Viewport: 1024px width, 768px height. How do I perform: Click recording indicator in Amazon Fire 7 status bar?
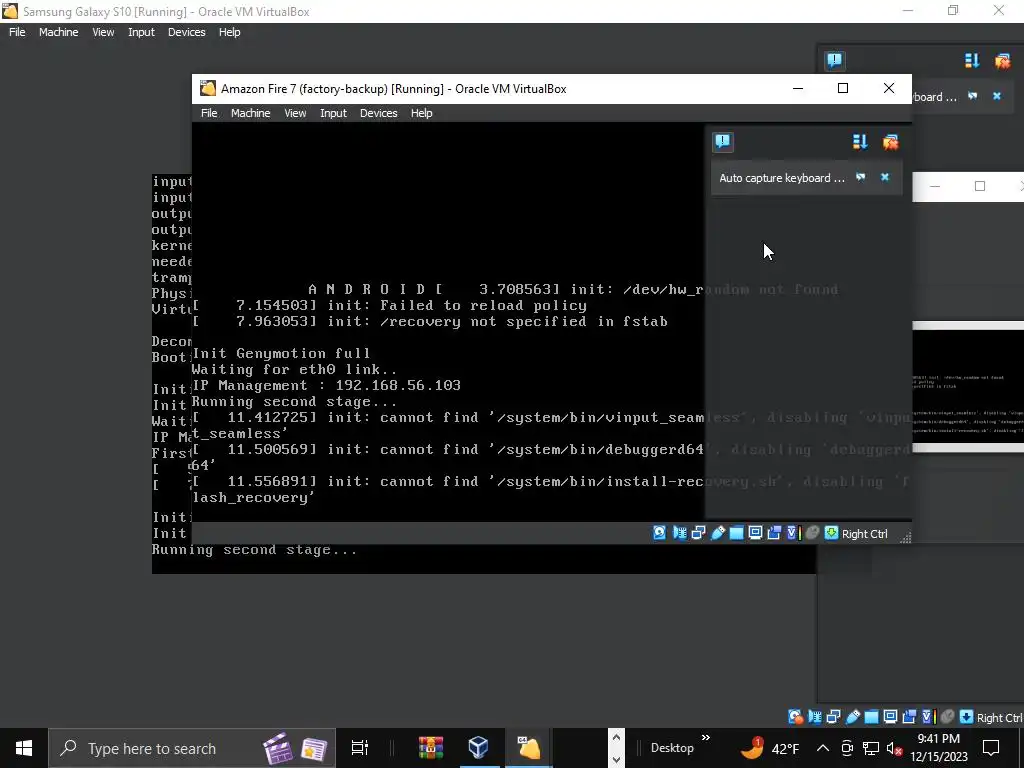[x=775, y=533]
